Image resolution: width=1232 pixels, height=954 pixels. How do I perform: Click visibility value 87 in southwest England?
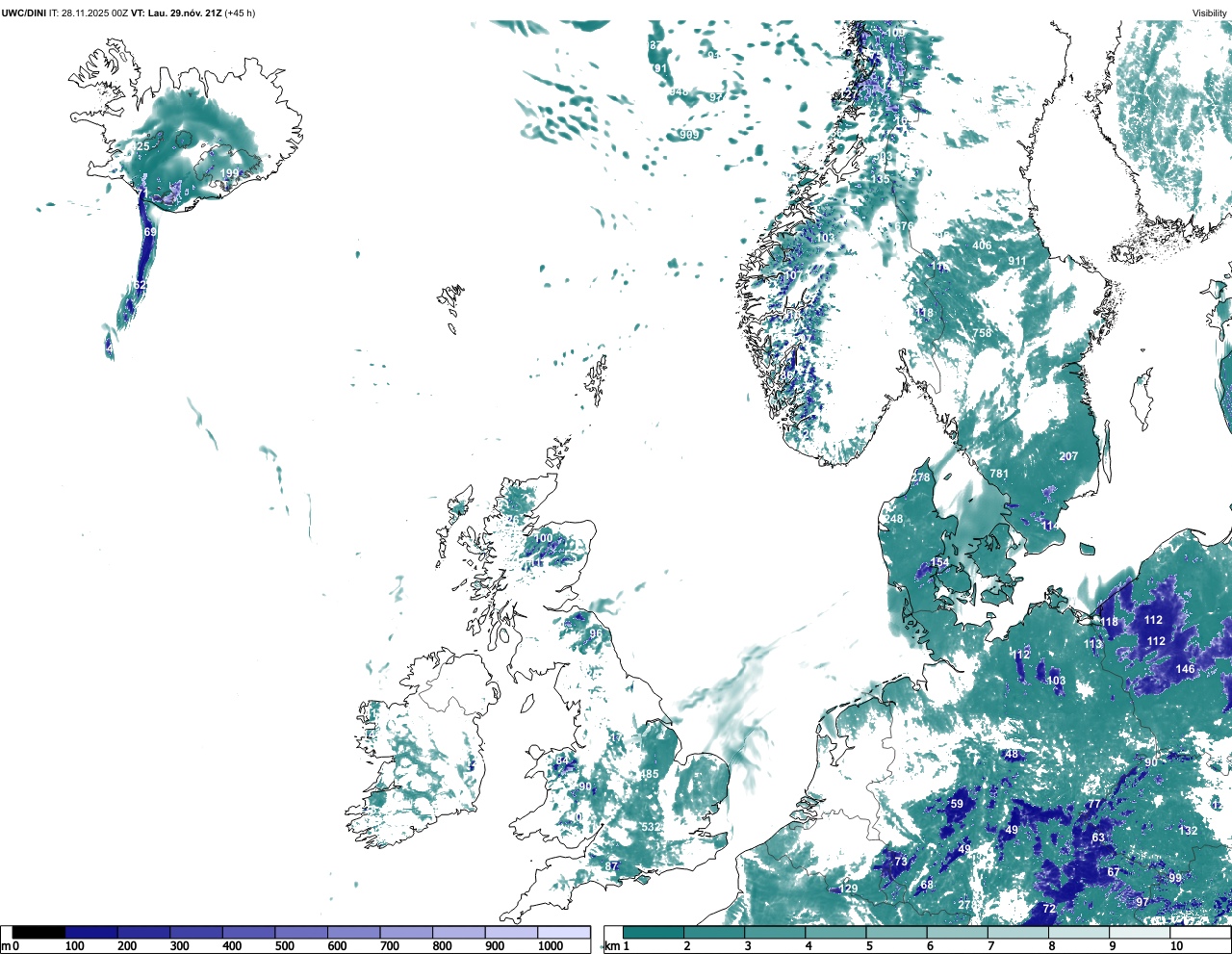coord(611,866)
